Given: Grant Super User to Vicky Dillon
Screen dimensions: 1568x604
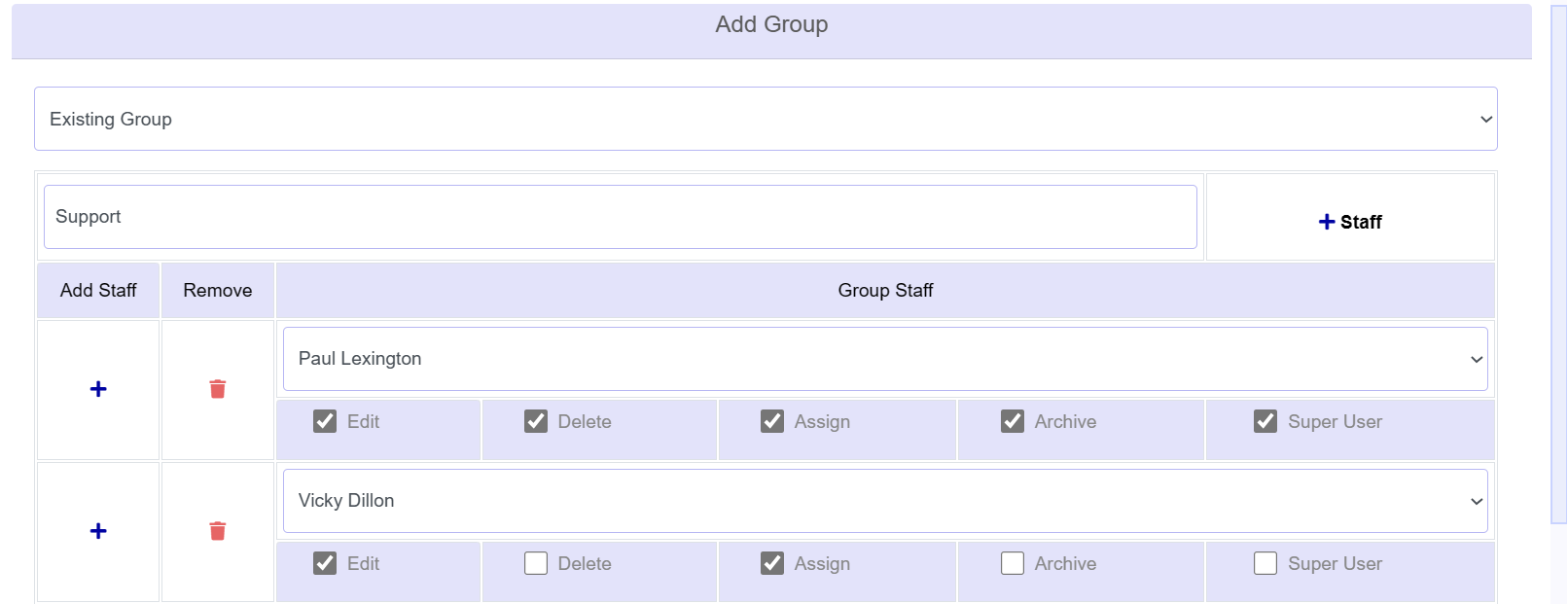Looking at the screenshot, I should [x=1265, y=562].
